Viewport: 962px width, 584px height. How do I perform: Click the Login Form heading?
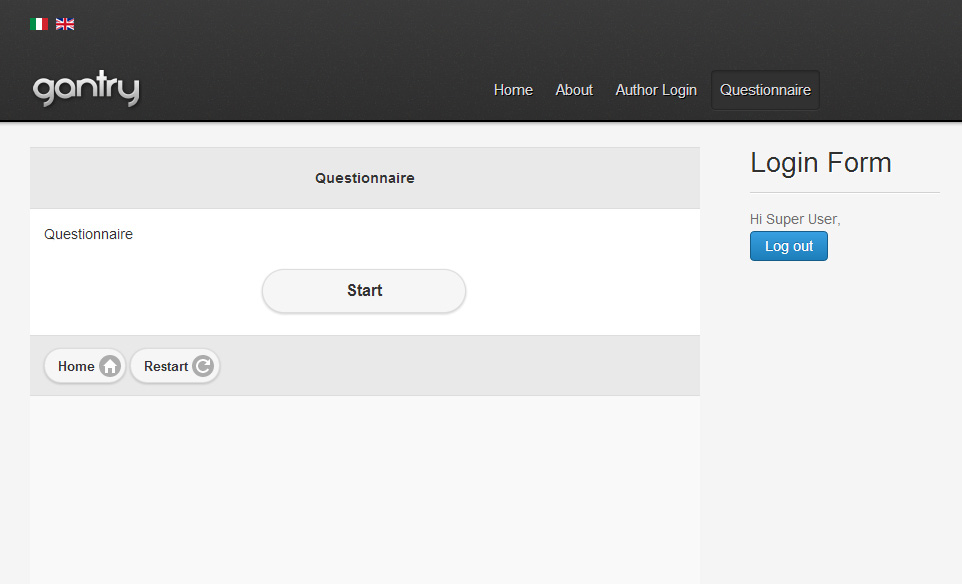click(821, 163)
